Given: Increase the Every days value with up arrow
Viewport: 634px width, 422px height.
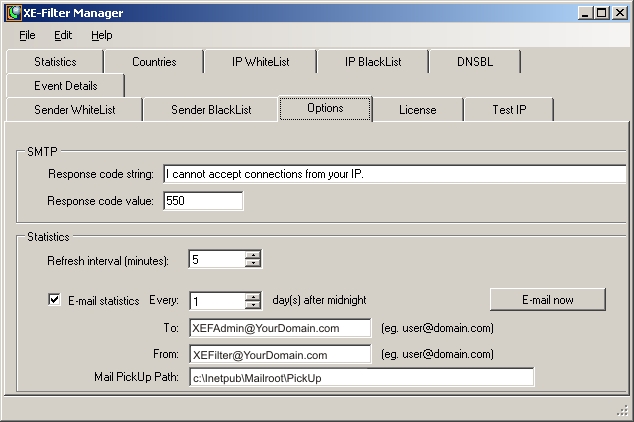Looking at the screenshot, I should coord(253,297).
